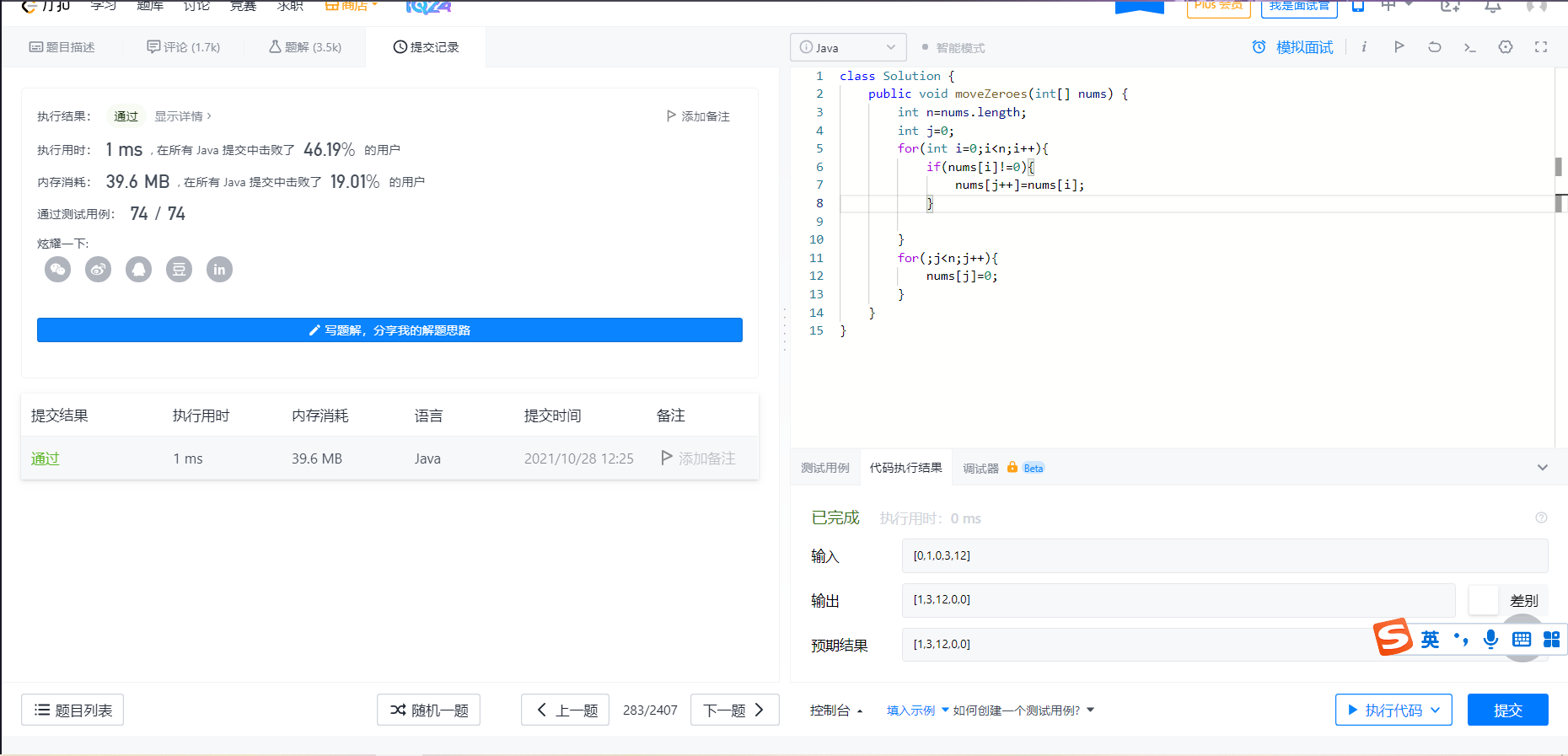Screen dimensions: 1568x756
Task: Open the Java language dropdown
Action: pos(848,47)
